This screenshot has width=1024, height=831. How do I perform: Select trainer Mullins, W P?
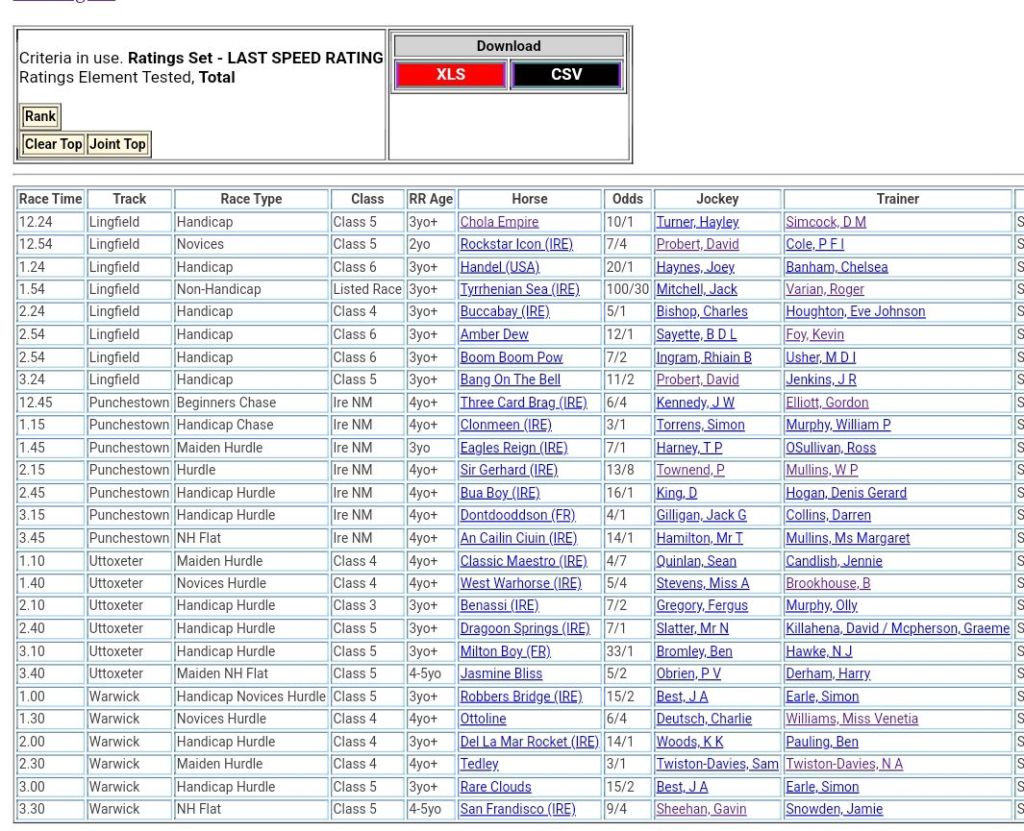click(821, 470)
